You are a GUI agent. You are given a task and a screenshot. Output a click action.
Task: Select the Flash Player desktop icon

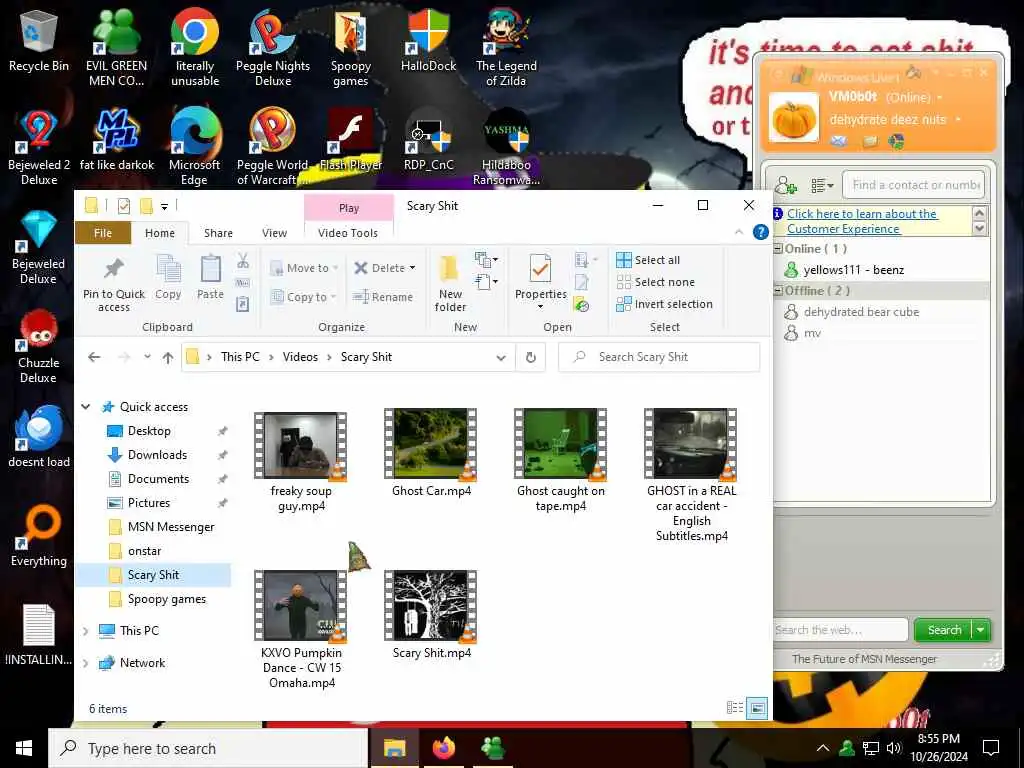(351, 140)
